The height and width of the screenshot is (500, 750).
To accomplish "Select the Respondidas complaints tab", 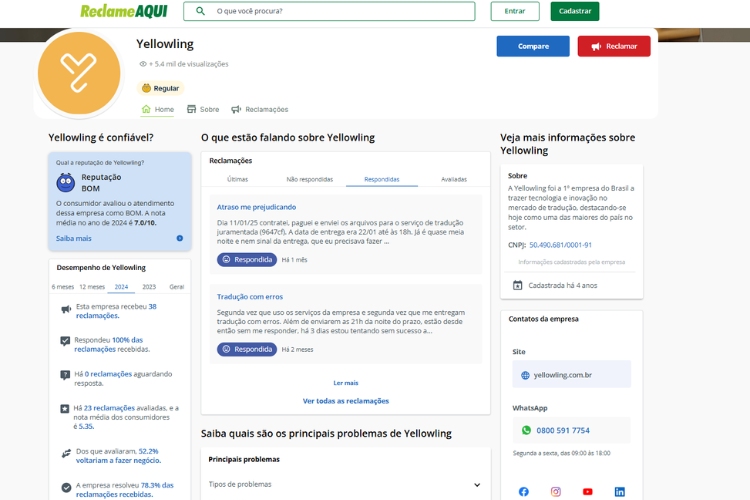I will click(x=382, y=179).
